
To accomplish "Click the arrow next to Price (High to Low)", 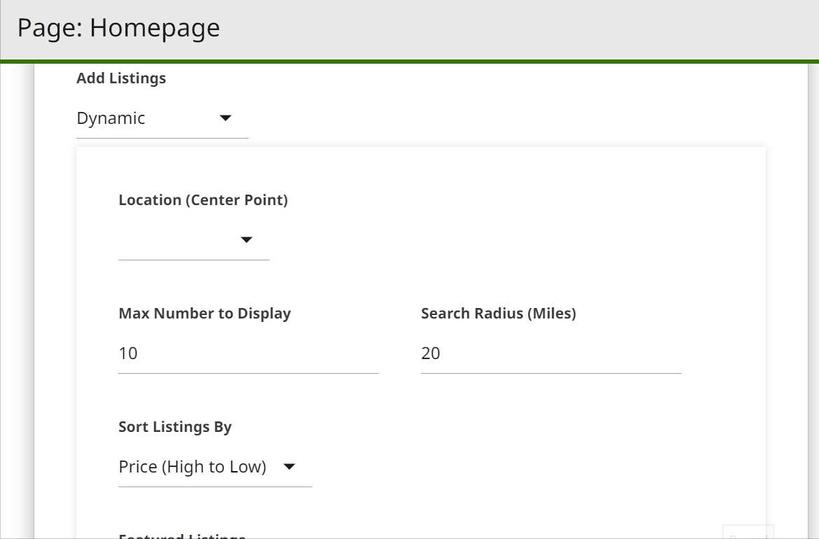I will [290, 467].
